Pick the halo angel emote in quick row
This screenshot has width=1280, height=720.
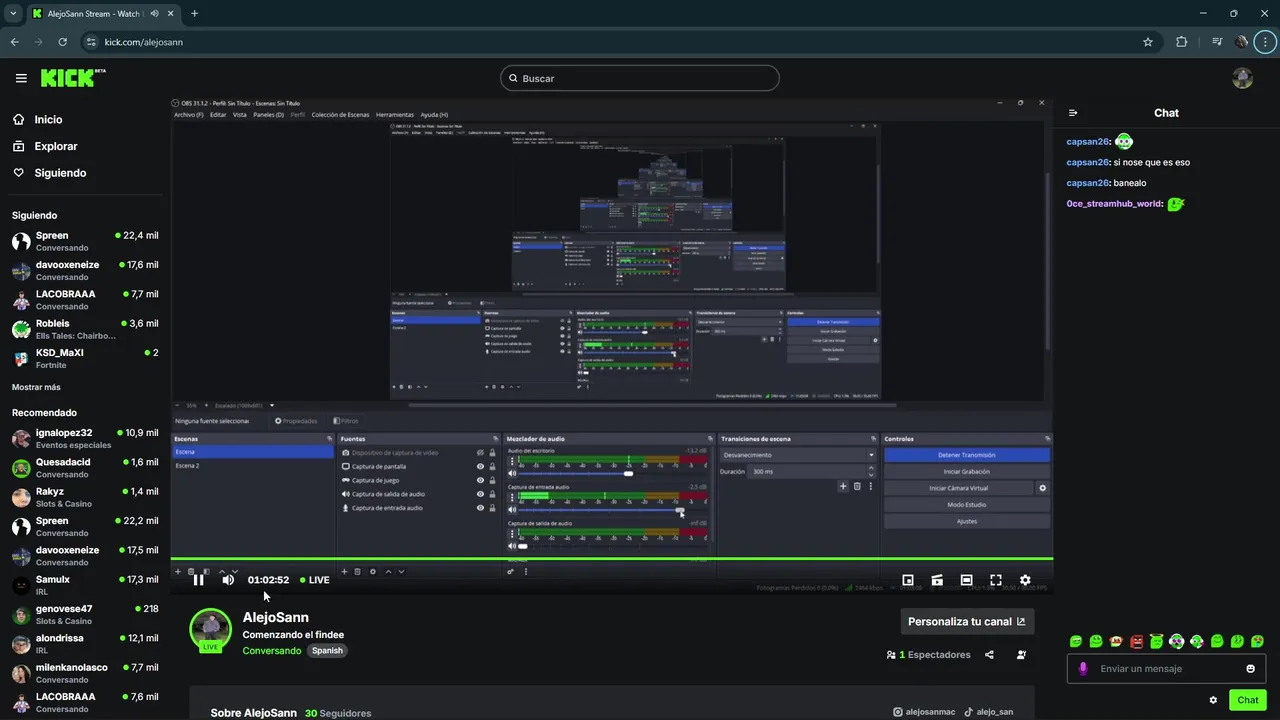point(1156,641)
